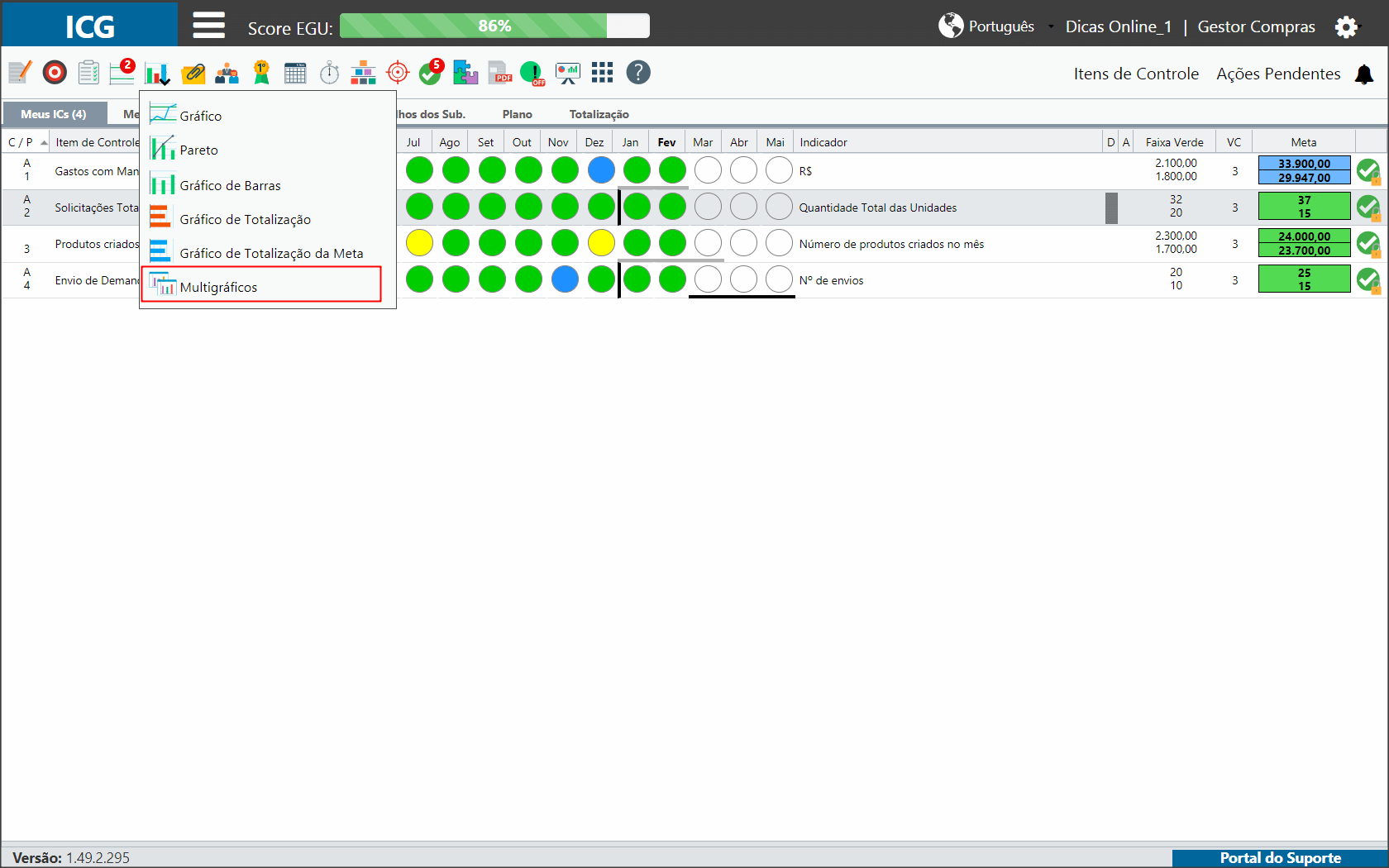
Task: Click the Portal do Suporte button
Action: pos(1280,858)
